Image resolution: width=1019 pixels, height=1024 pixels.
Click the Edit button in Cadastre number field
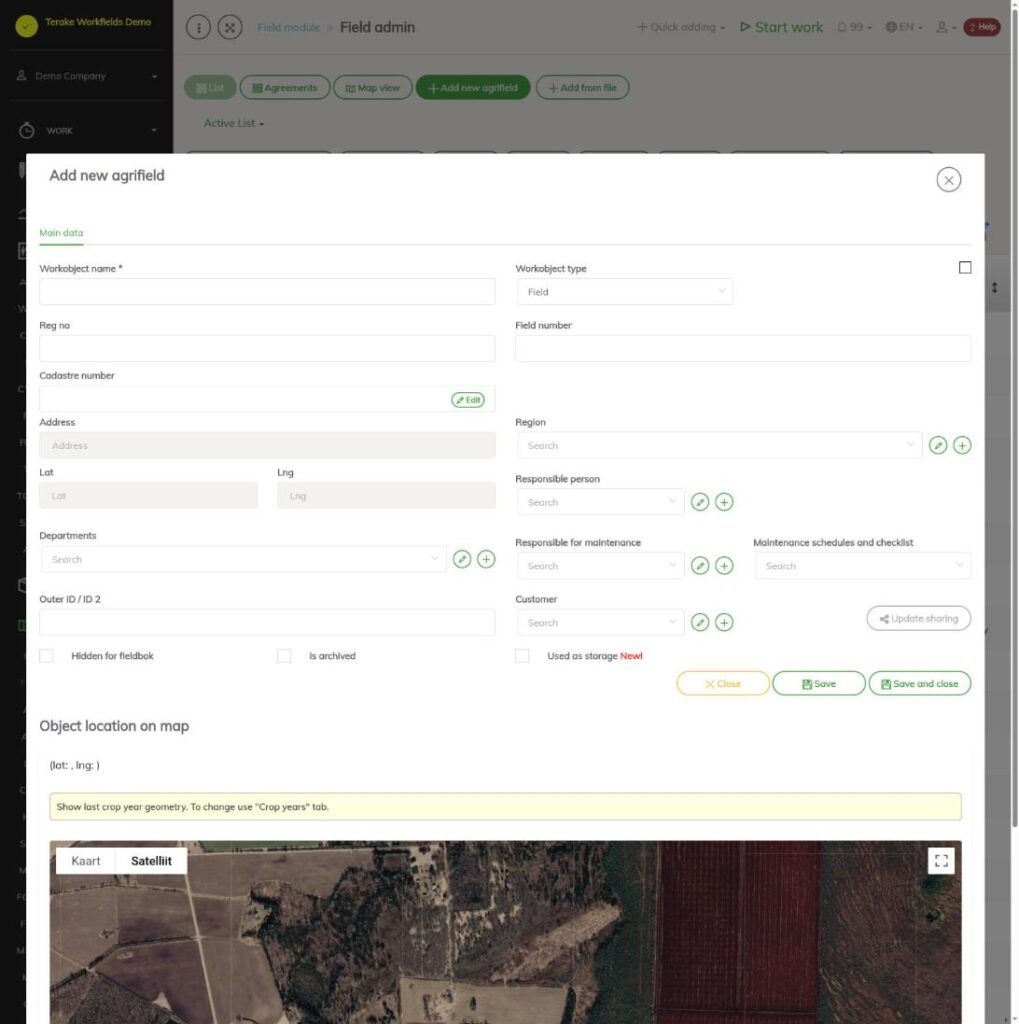[x=468, y=400]
